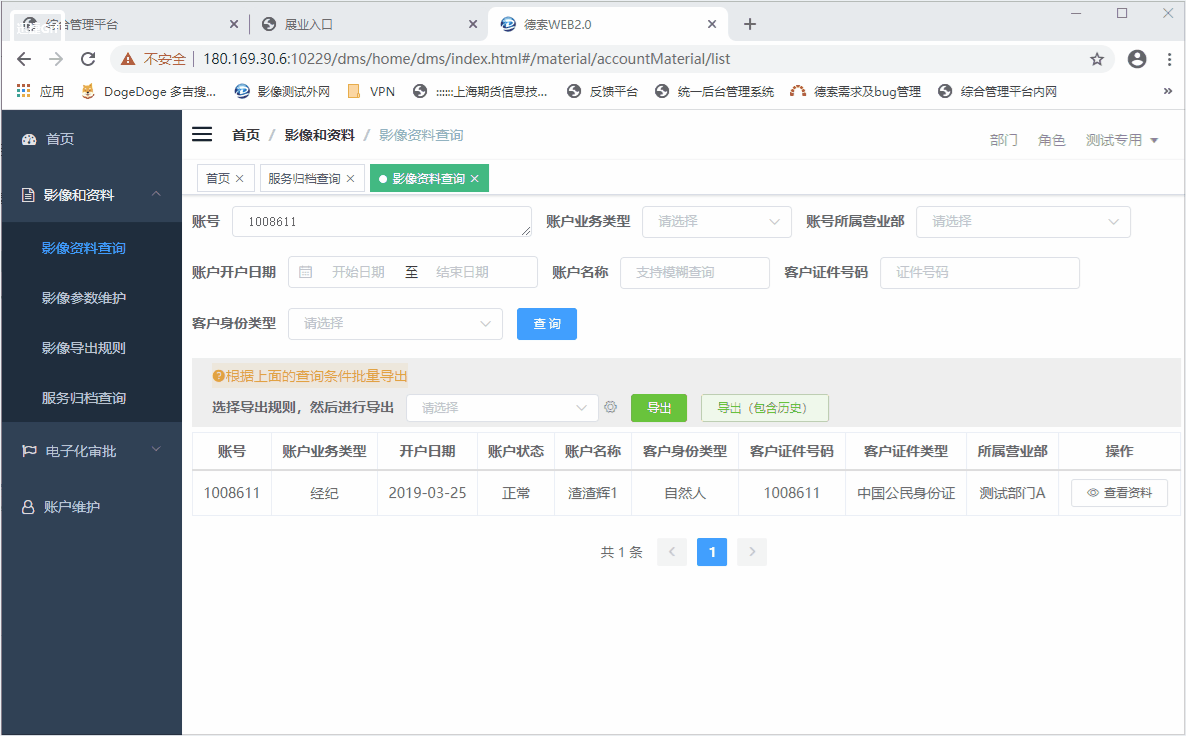Click the 开始日期 date field
This screenshot has width=1186, height=736.
[359, 272]
